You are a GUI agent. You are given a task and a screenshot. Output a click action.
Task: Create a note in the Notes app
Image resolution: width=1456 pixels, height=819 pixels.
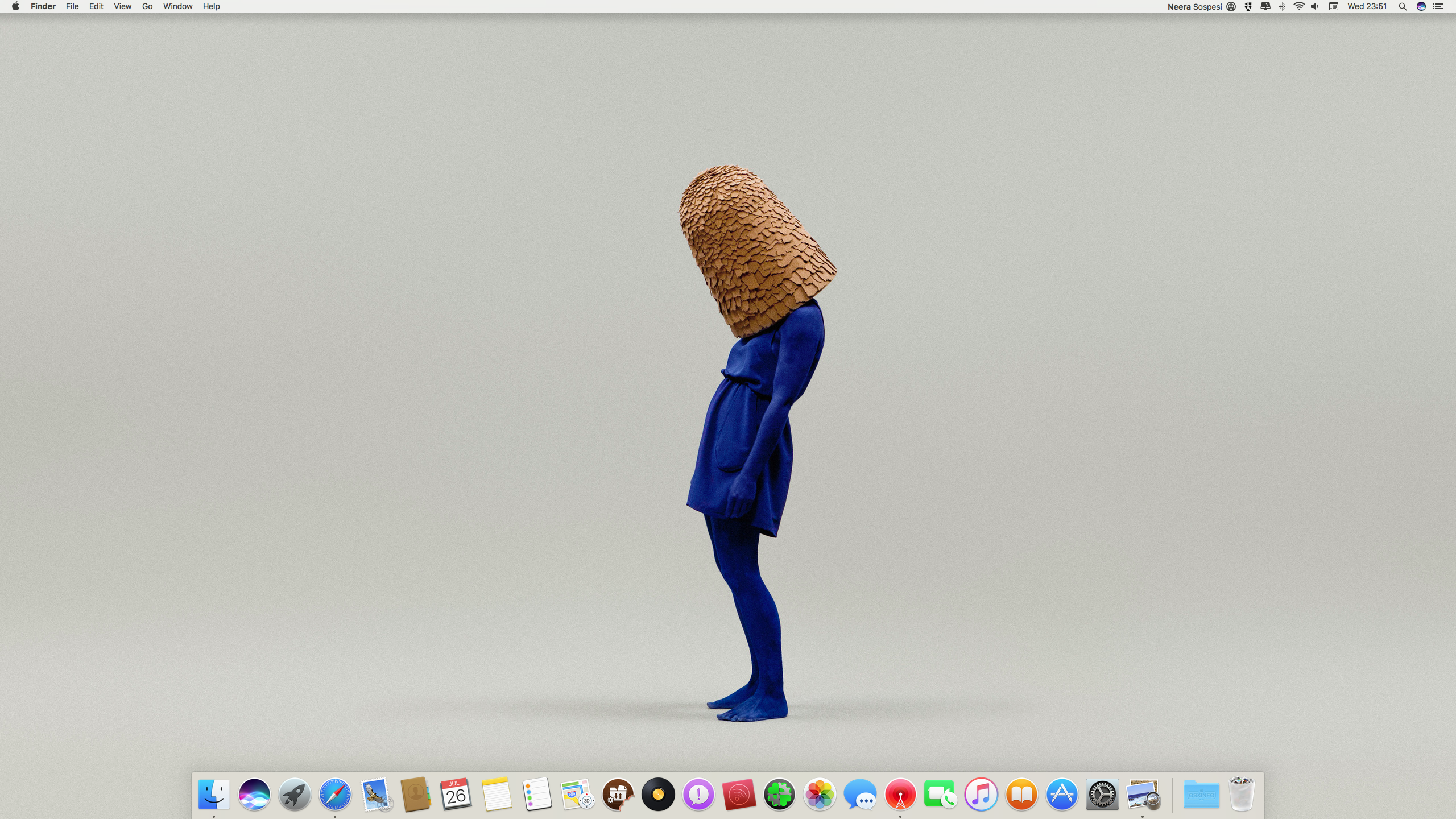495,795
